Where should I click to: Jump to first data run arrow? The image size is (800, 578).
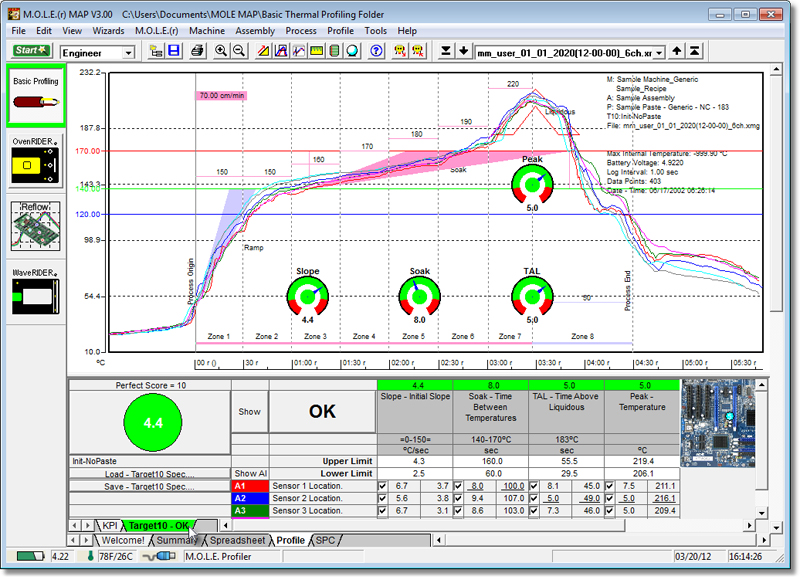[694, 51]
